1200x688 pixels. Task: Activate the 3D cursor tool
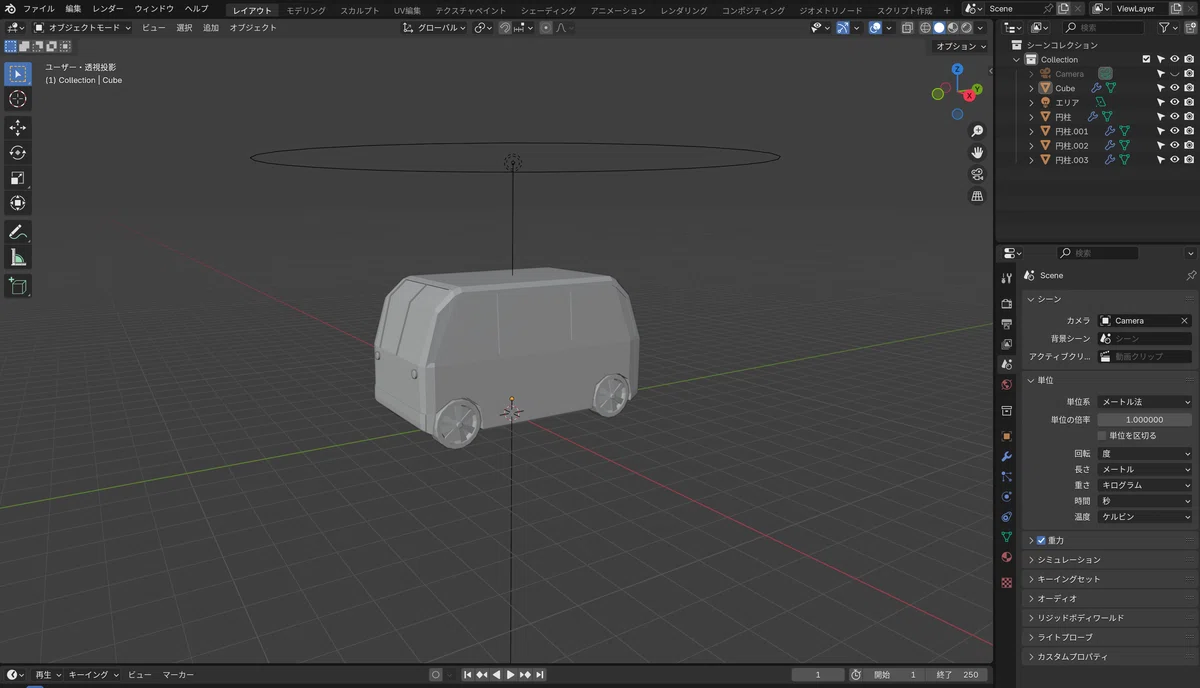18,99
